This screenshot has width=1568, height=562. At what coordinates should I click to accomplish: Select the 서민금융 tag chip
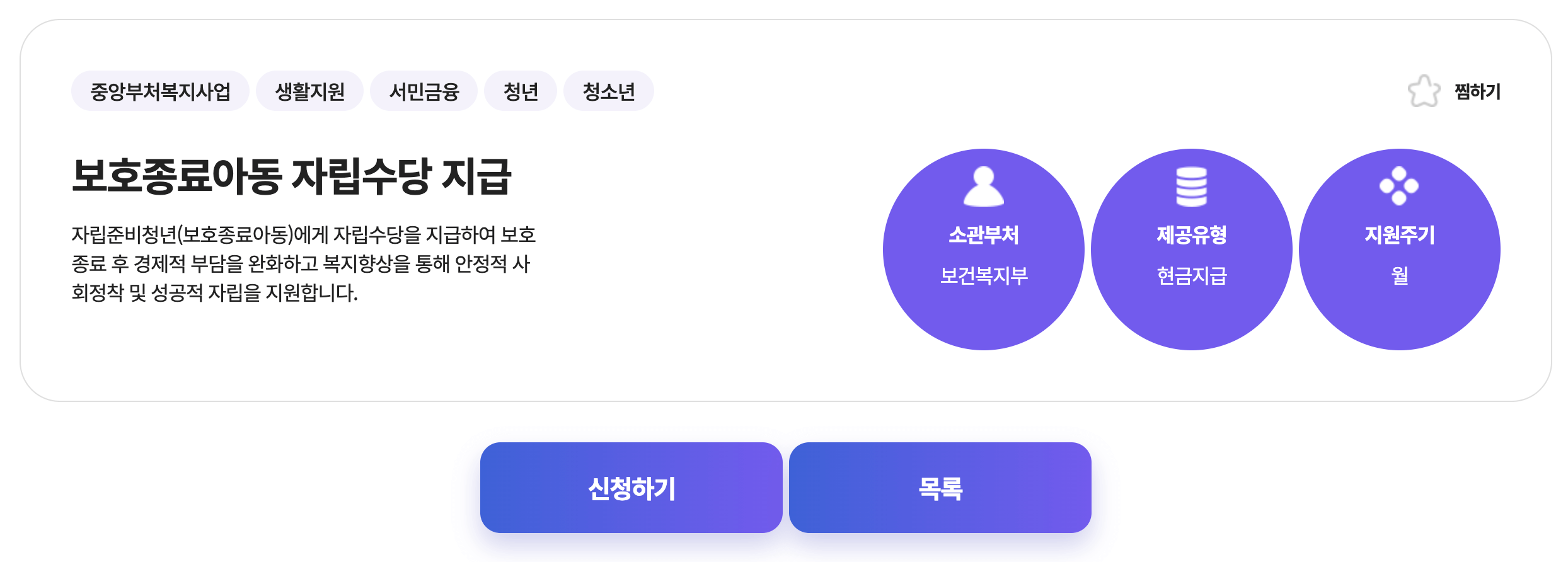424,91
